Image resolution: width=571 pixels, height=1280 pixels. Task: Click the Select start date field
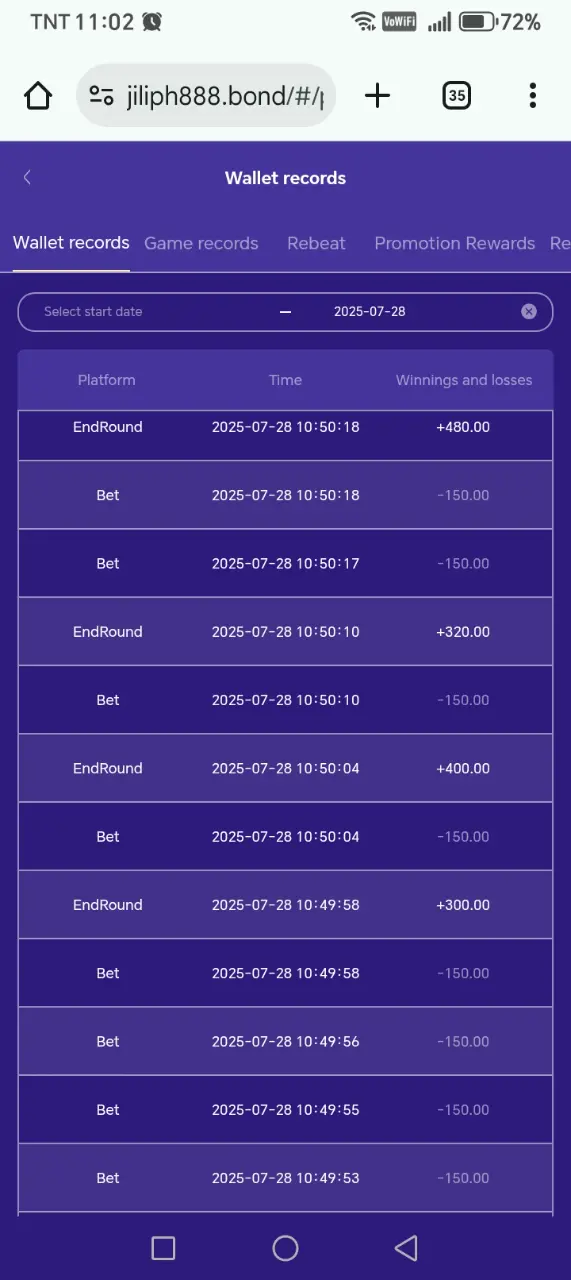tap(93, 311)
